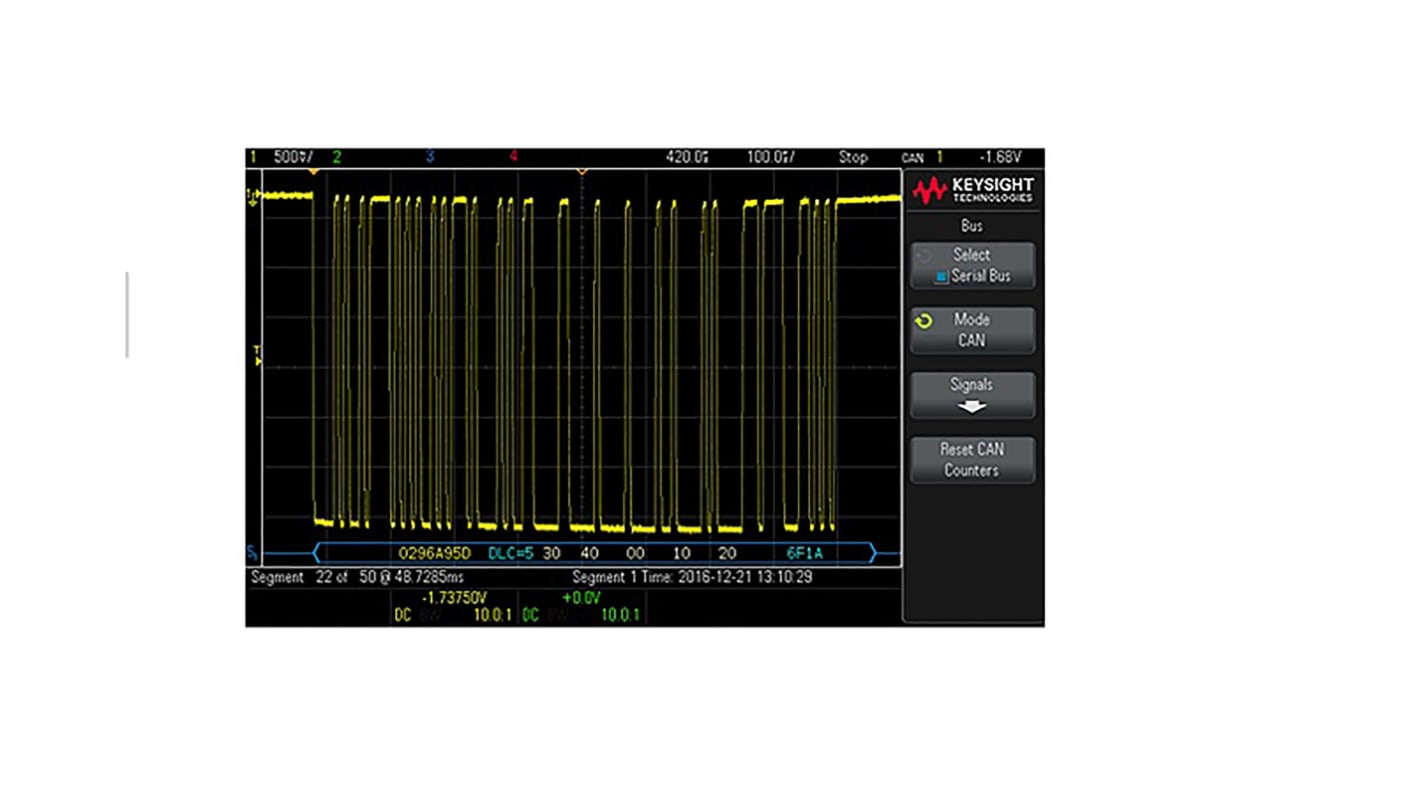Screen dimensions: 1420x798
Task: Open the Mode CAN selection softkey
Action: tap(971, 330)
